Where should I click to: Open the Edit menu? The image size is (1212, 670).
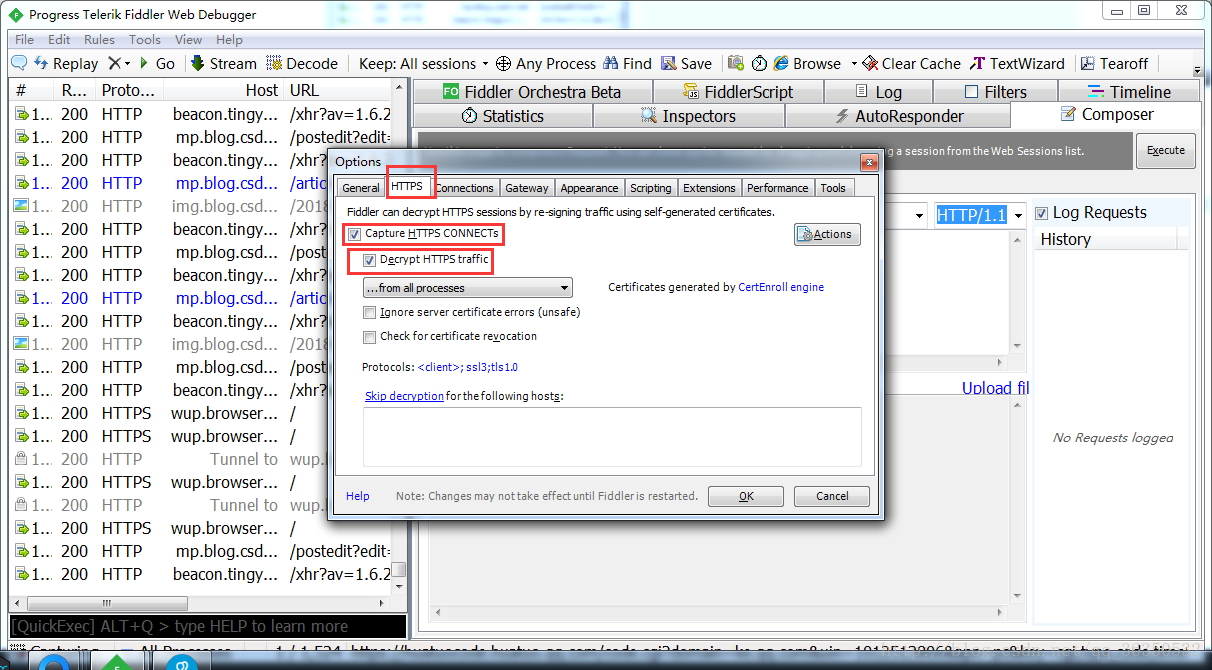click(59, 40)
